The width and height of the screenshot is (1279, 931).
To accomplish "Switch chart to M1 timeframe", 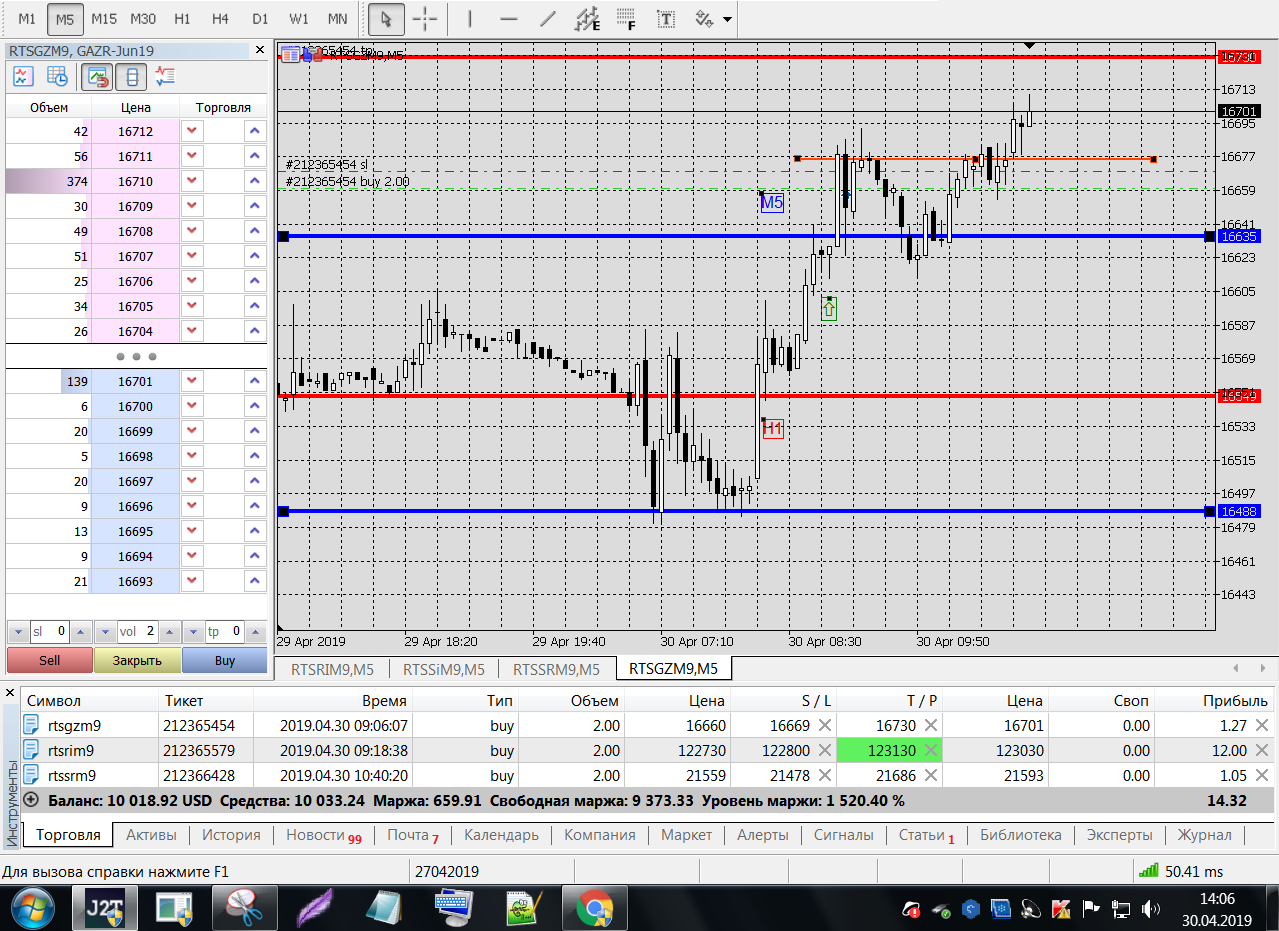I will pos(28,18).
